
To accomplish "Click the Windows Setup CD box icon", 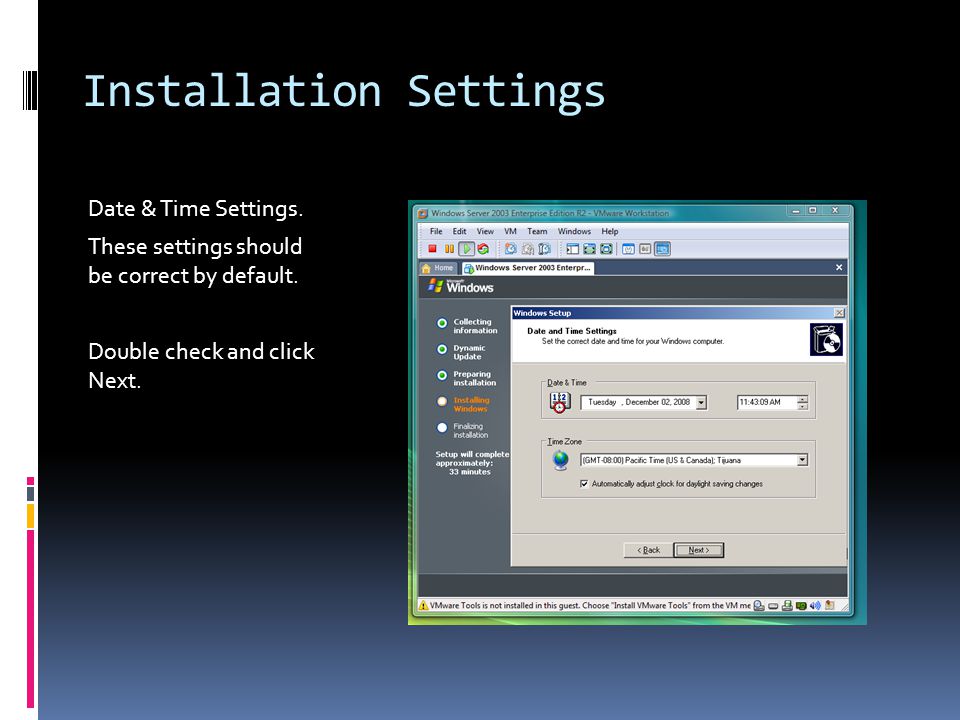I will [827, 340].
